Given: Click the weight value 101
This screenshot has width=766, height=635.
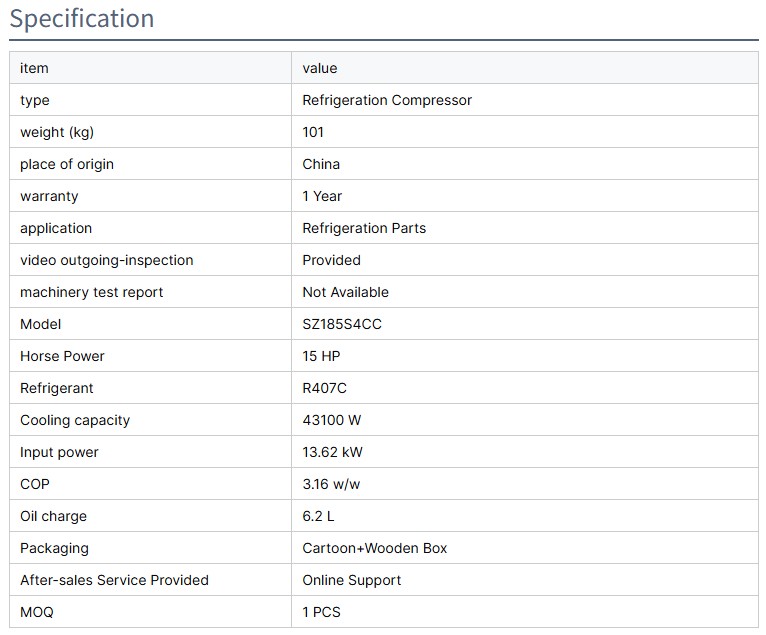Looking at the screenshot, I should coord(313,132).
